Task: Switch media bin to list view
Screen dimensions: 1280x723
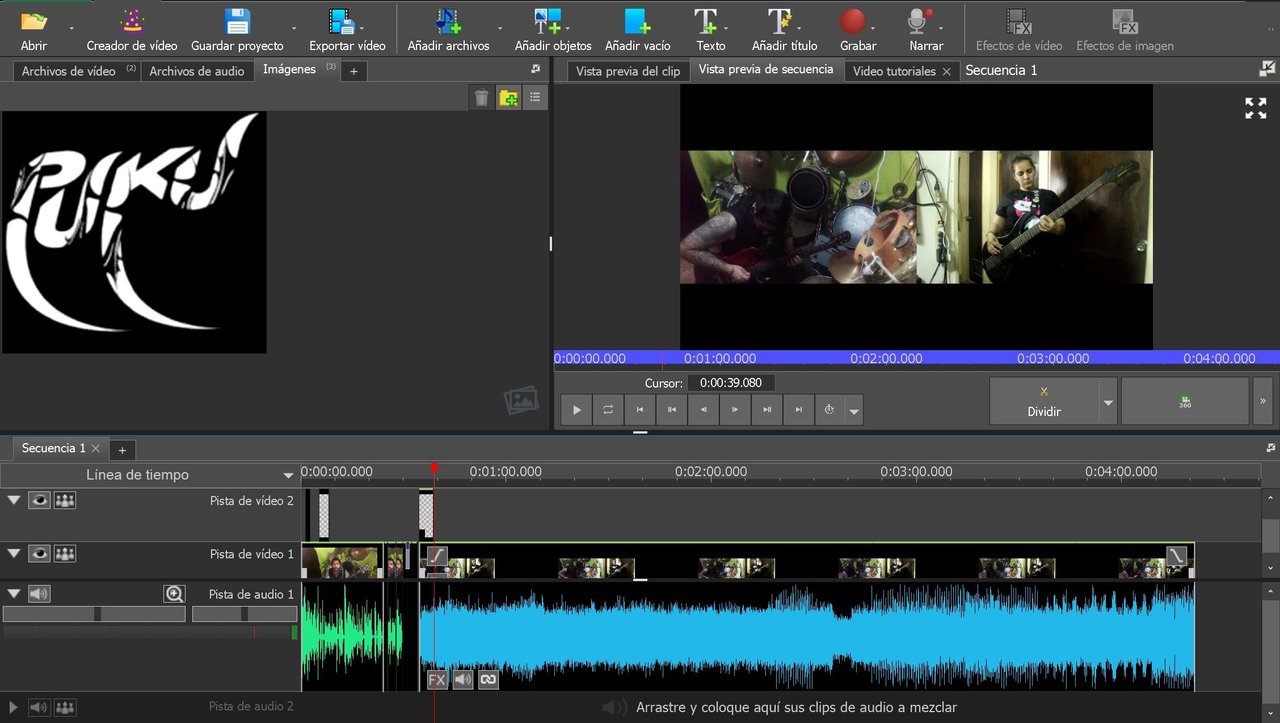Action: [x=535, y=97]
